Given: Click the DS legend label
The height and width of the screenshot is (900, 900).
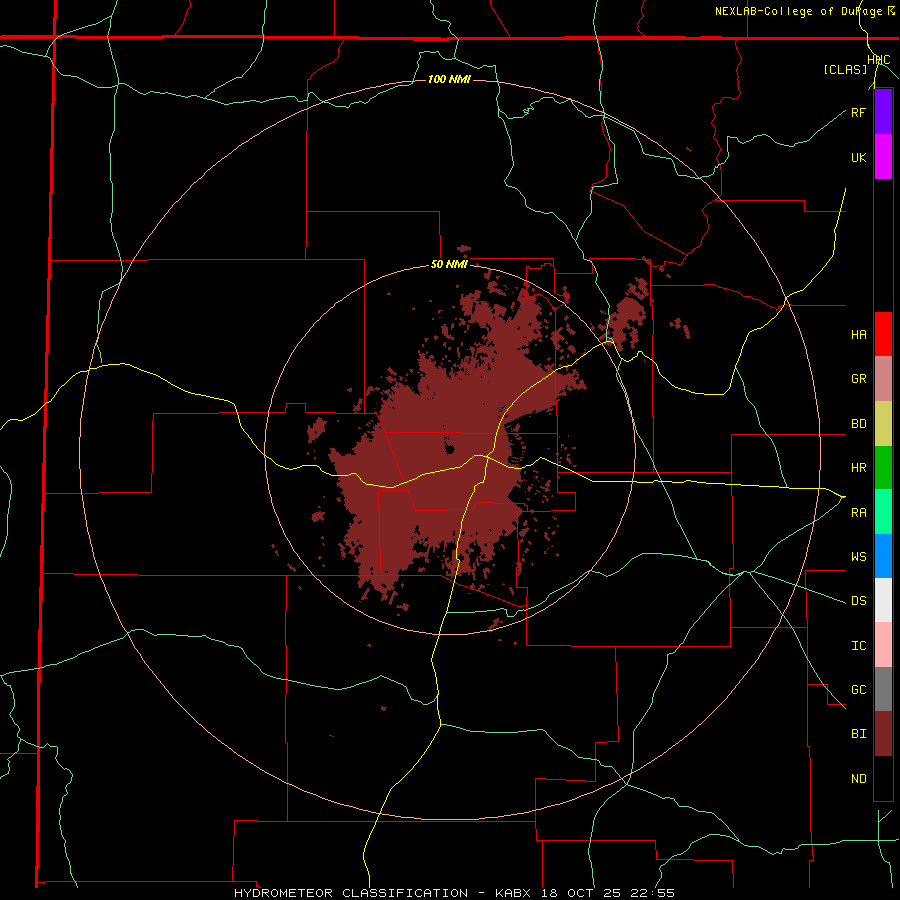Looking at the screenshot, I should pyautogui.click(x=858, y=601).
